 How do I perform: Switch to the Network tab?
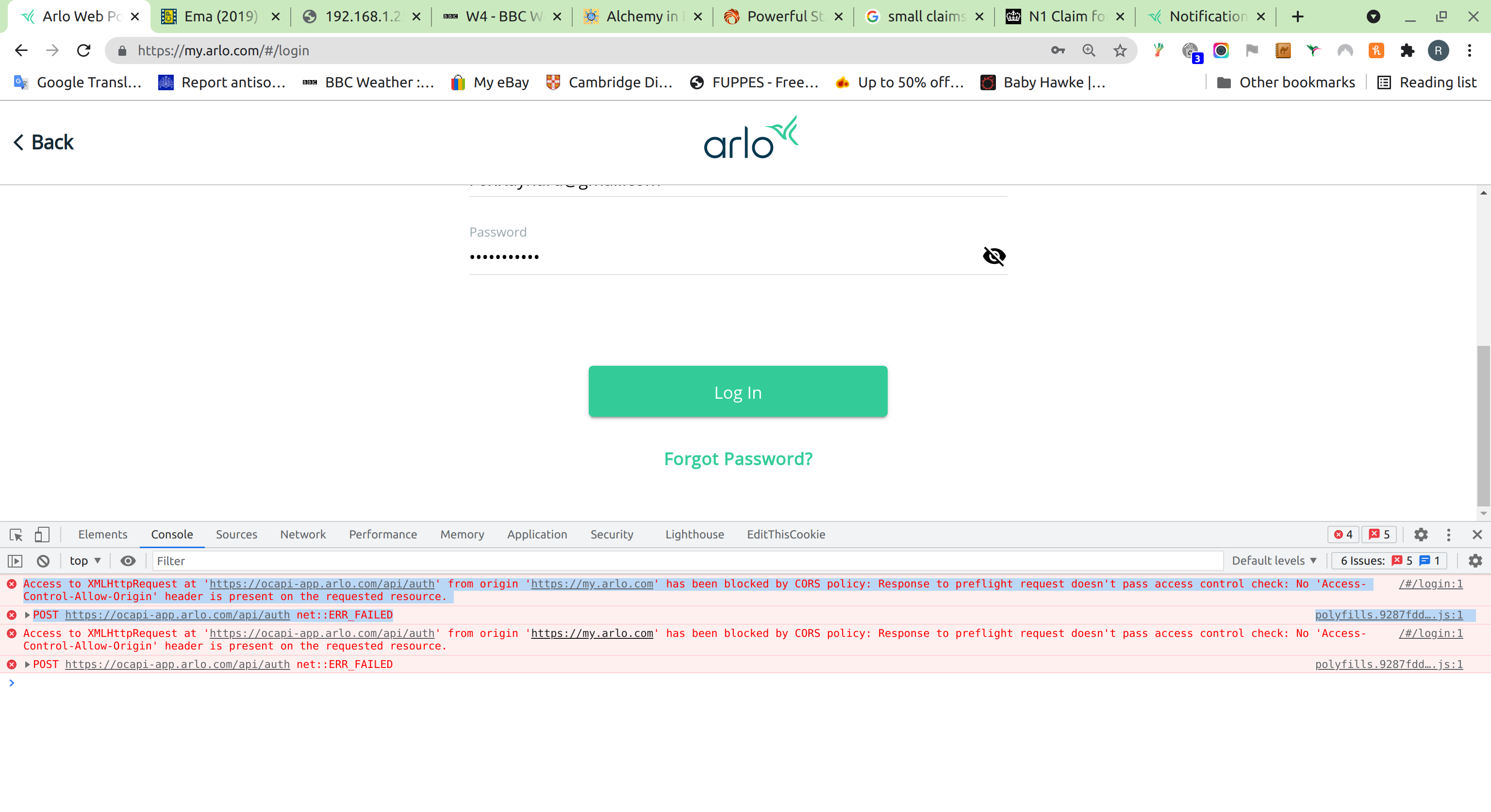point(303,535)
